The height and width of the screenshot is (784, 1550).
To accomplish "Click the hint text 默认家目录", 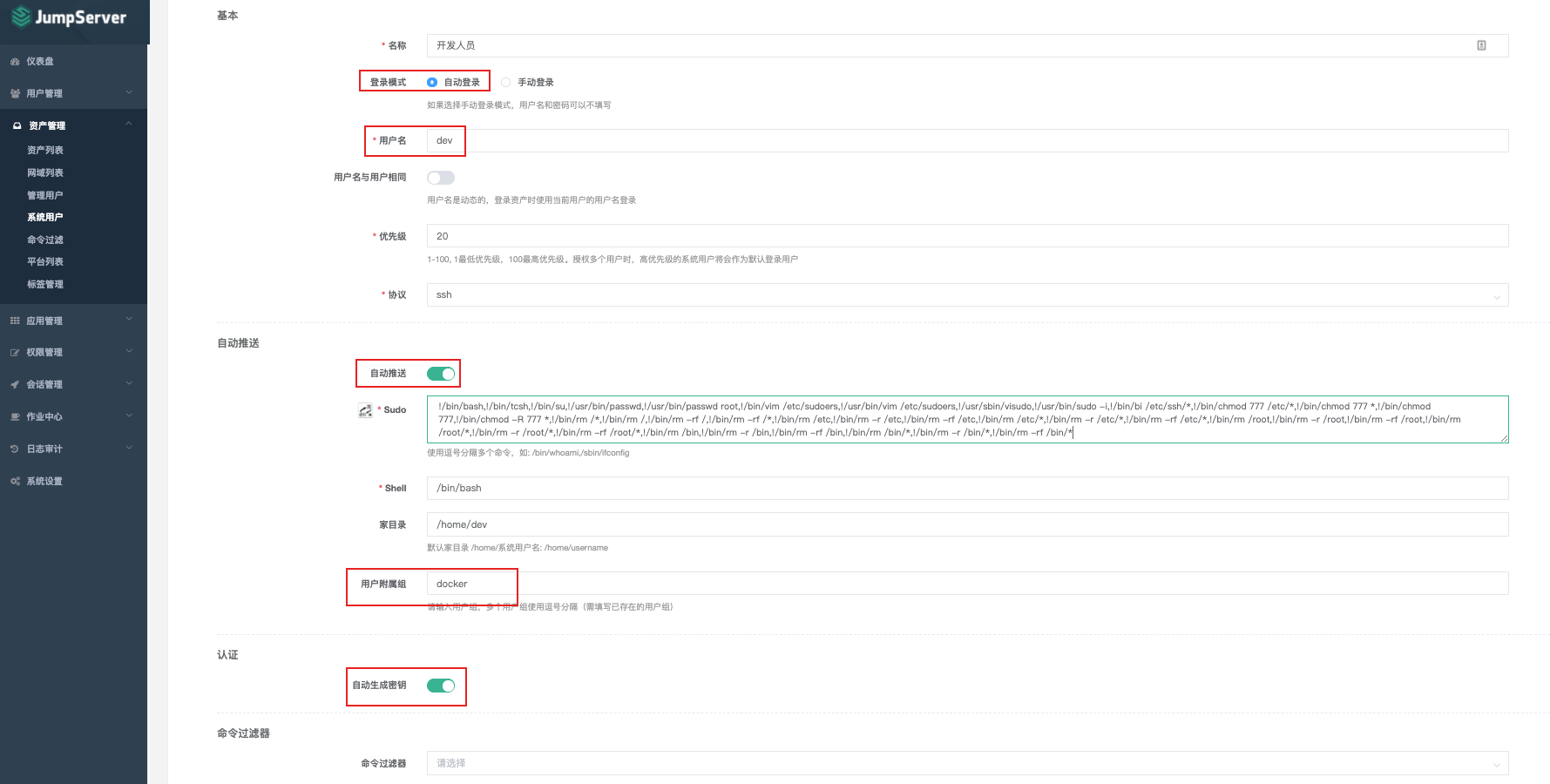I will 518,548.
